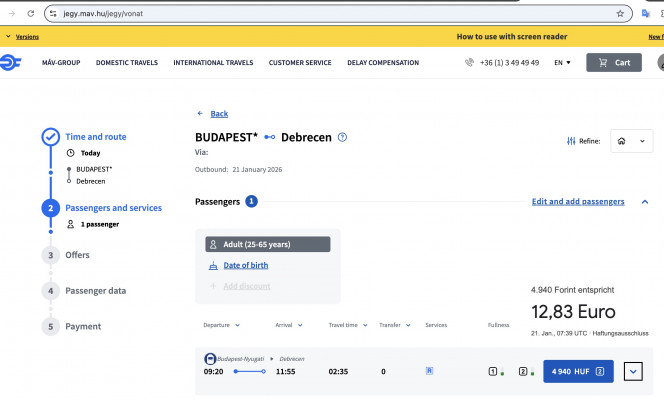Open the refine home-type dropdown
Viewport: 664px width, 400px height.
pos(631,141)
